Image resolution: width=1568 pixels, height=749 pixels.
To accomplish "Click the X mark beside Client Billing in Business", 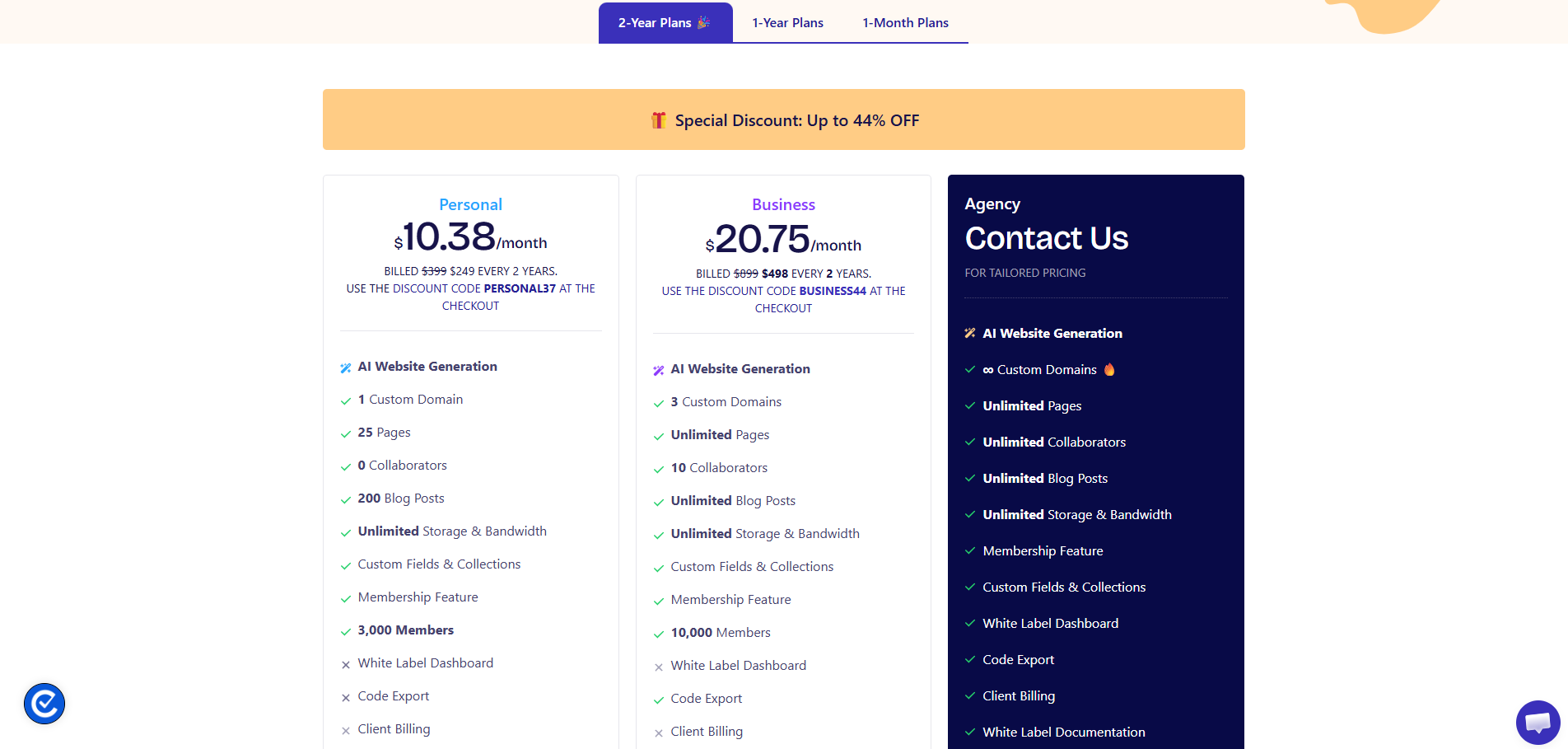I will pos(659,733).
